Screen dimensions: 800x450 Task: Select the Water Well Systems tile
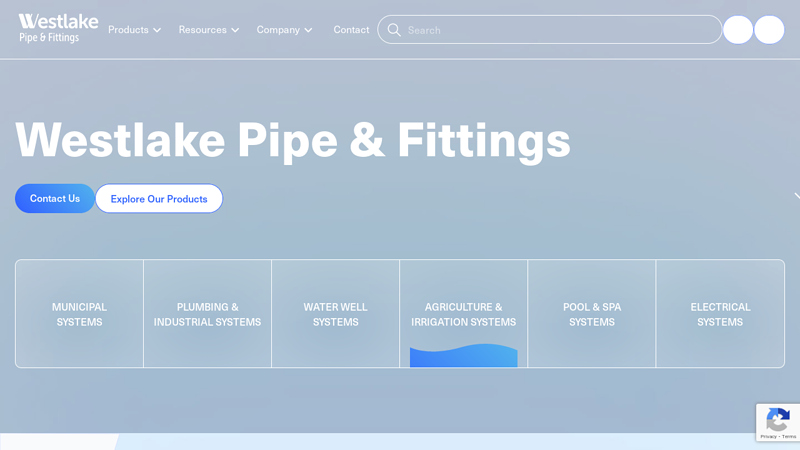336,314
